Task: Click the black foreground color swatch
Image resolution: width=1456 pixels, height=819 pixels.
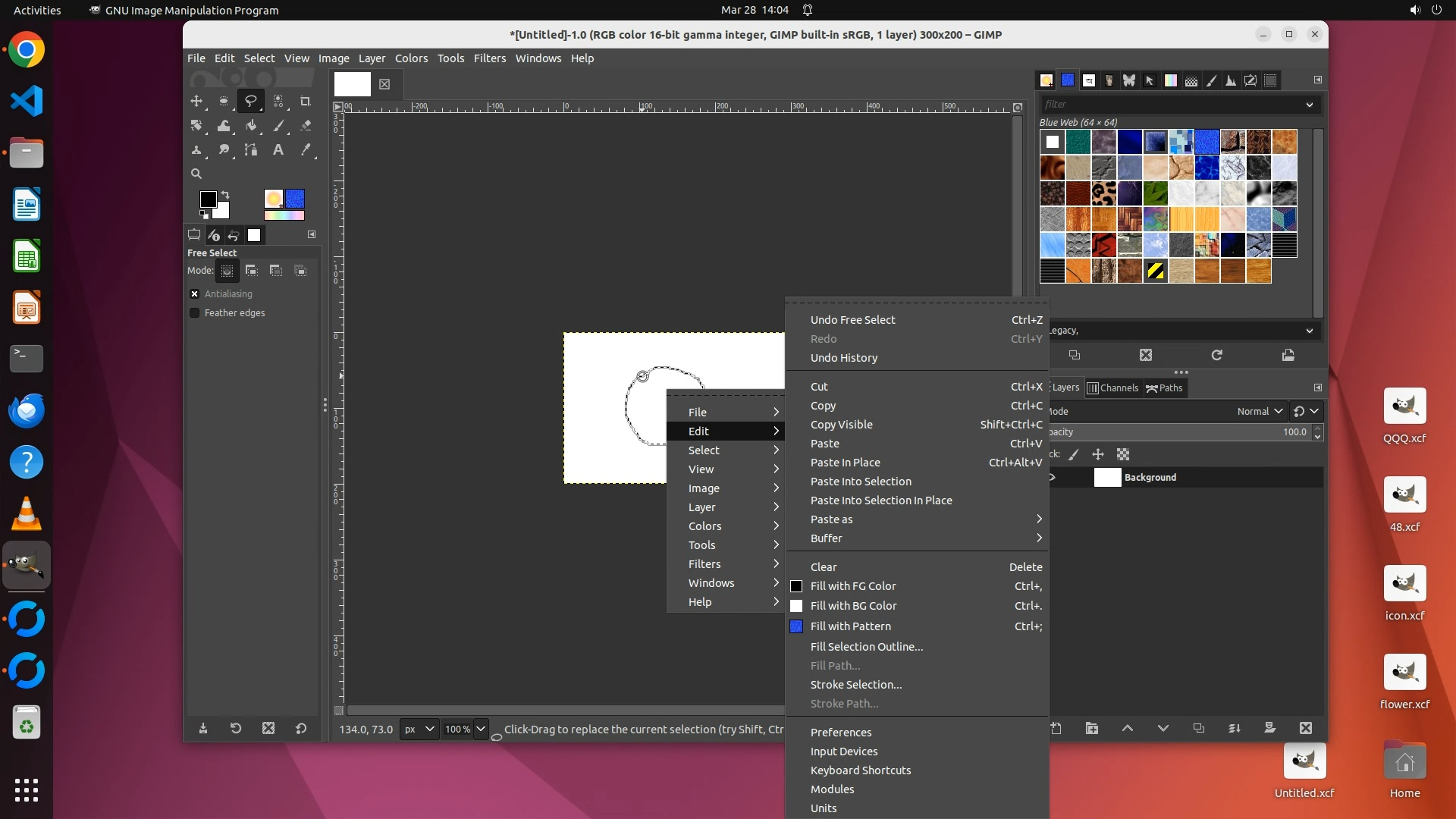Action: pos(207,199)
